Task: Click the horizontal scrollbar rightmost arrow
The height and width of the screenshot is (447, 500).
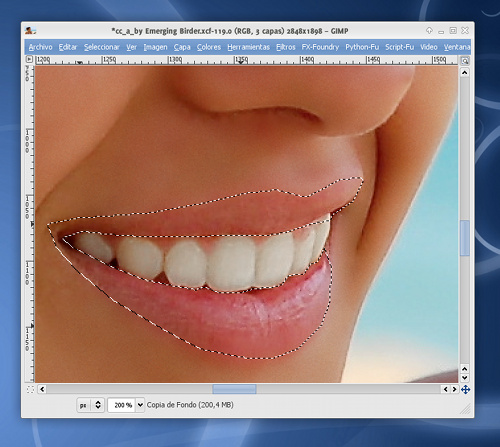Action: (x=454, y=389)
